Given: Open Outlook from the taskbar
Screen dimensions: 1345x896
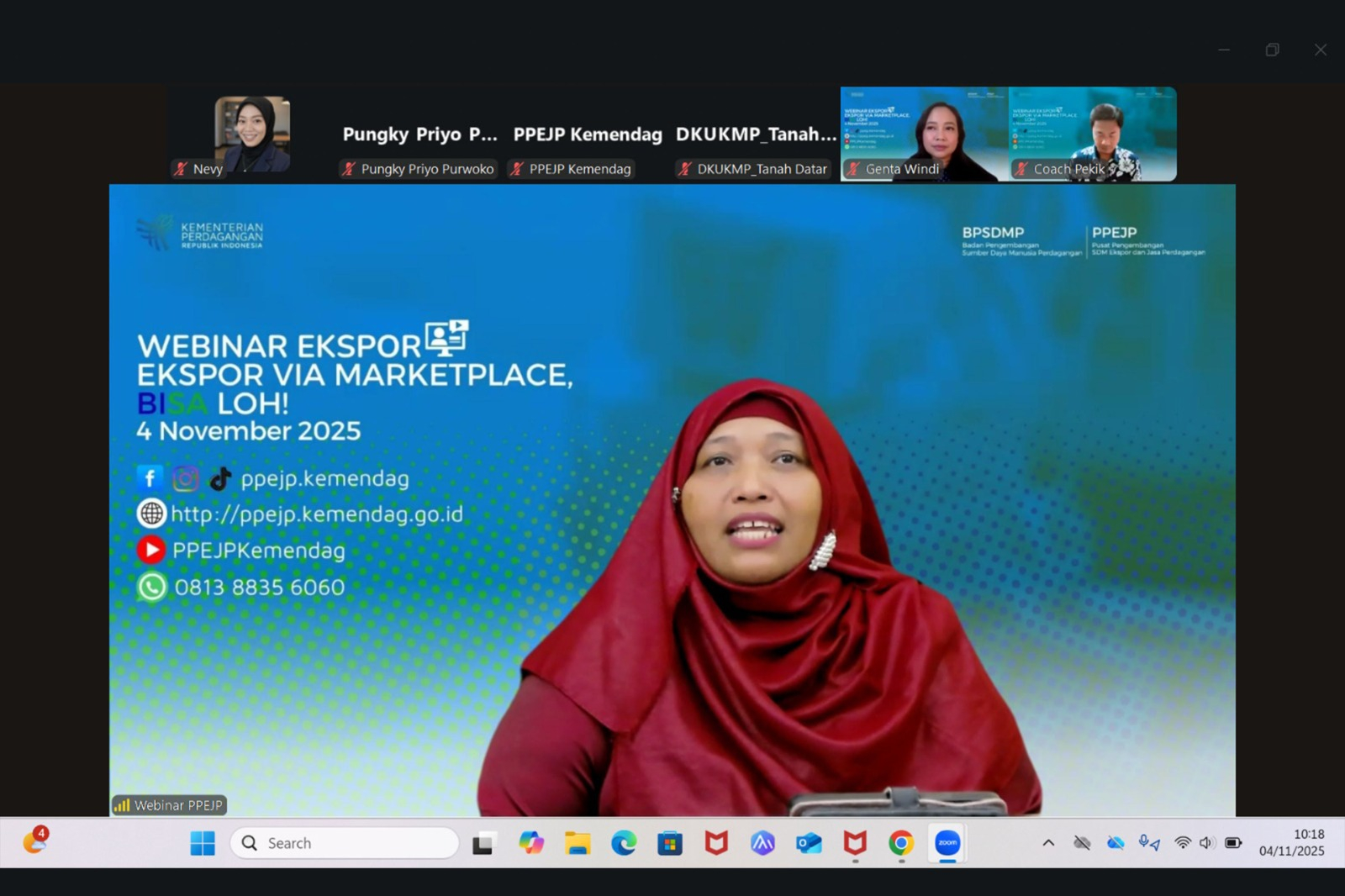Looking at the screenshot, I should click(x=809, y=843).
